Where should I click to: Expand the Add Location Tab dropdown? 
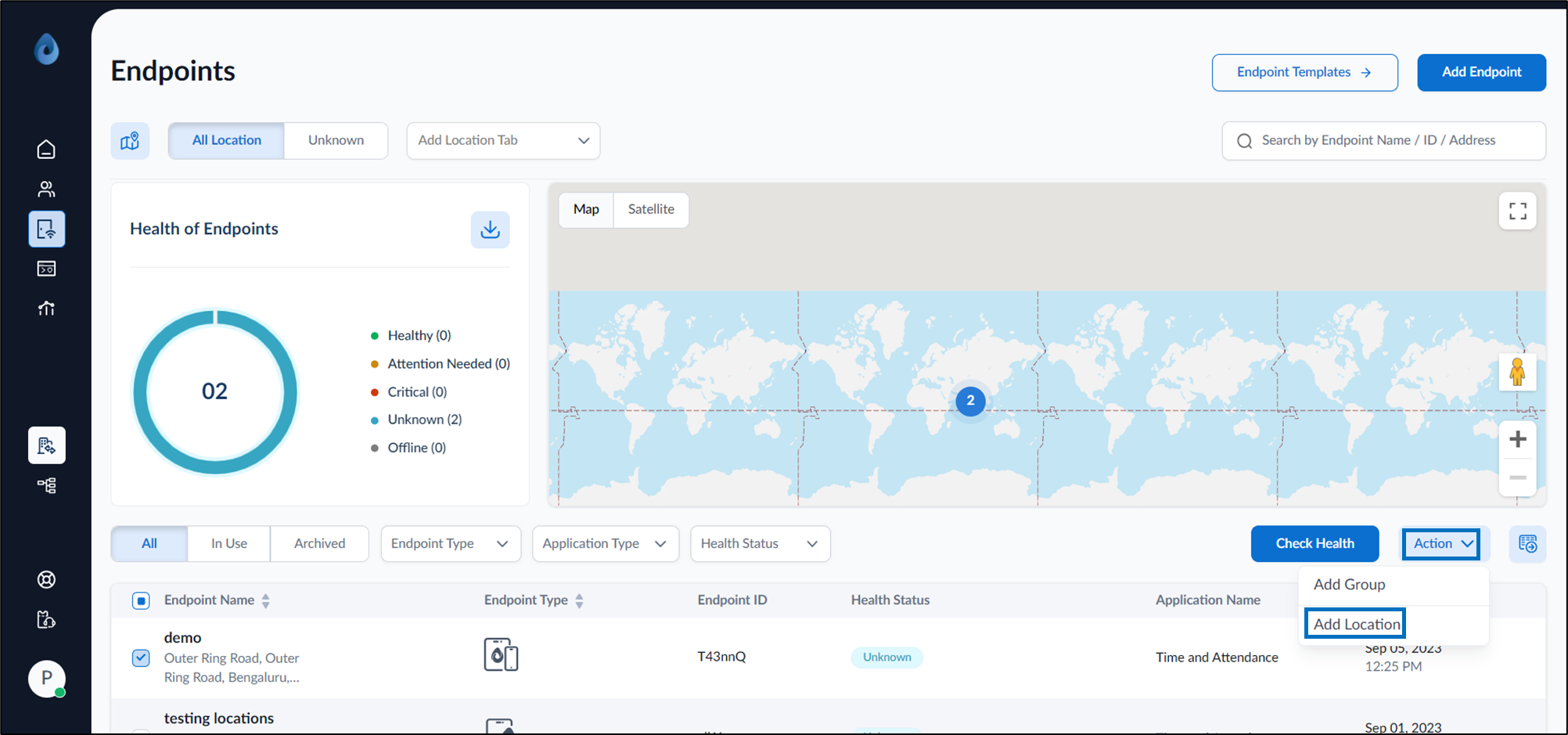tap(503, 141)
